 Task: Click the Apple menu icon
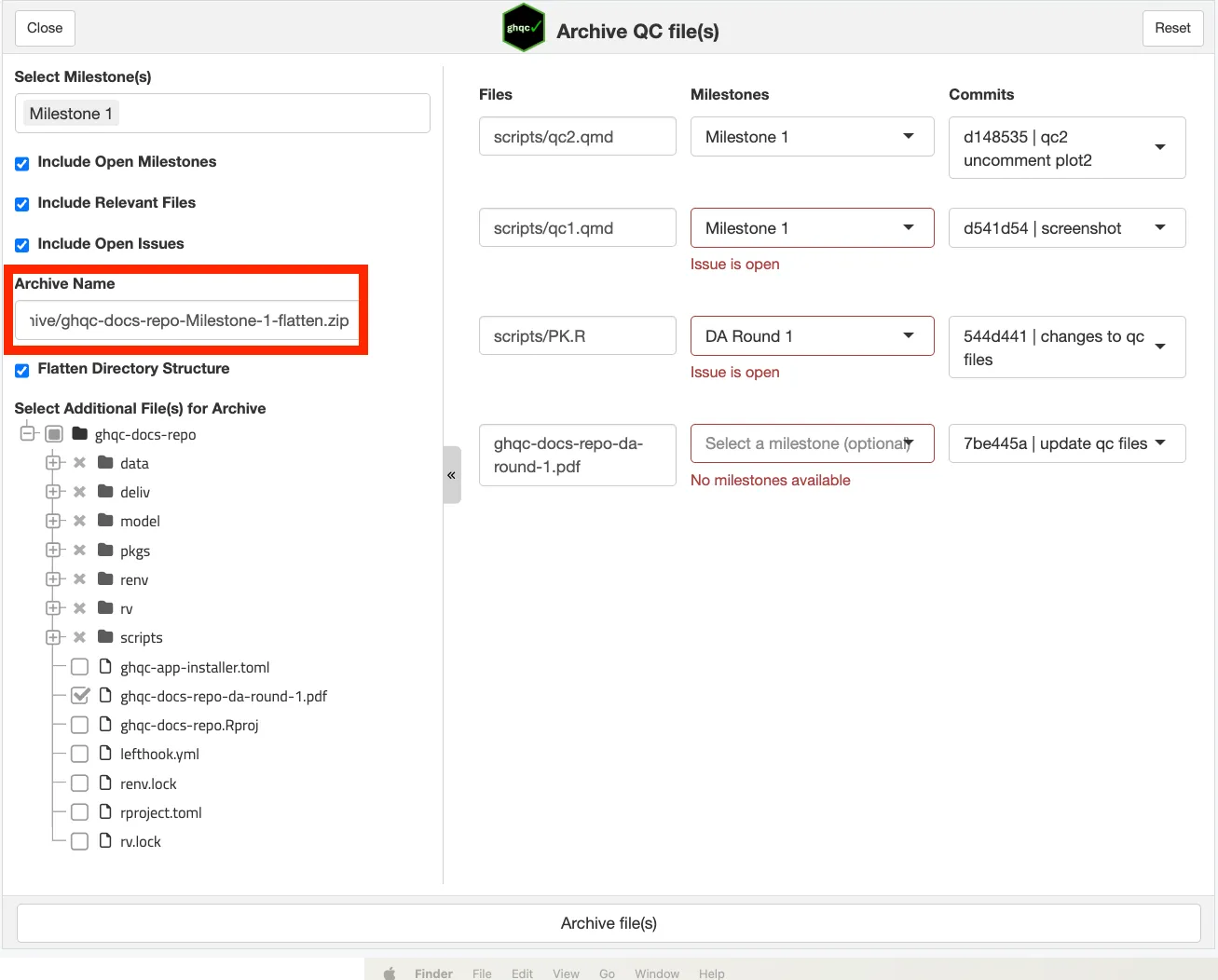(390, 973)
